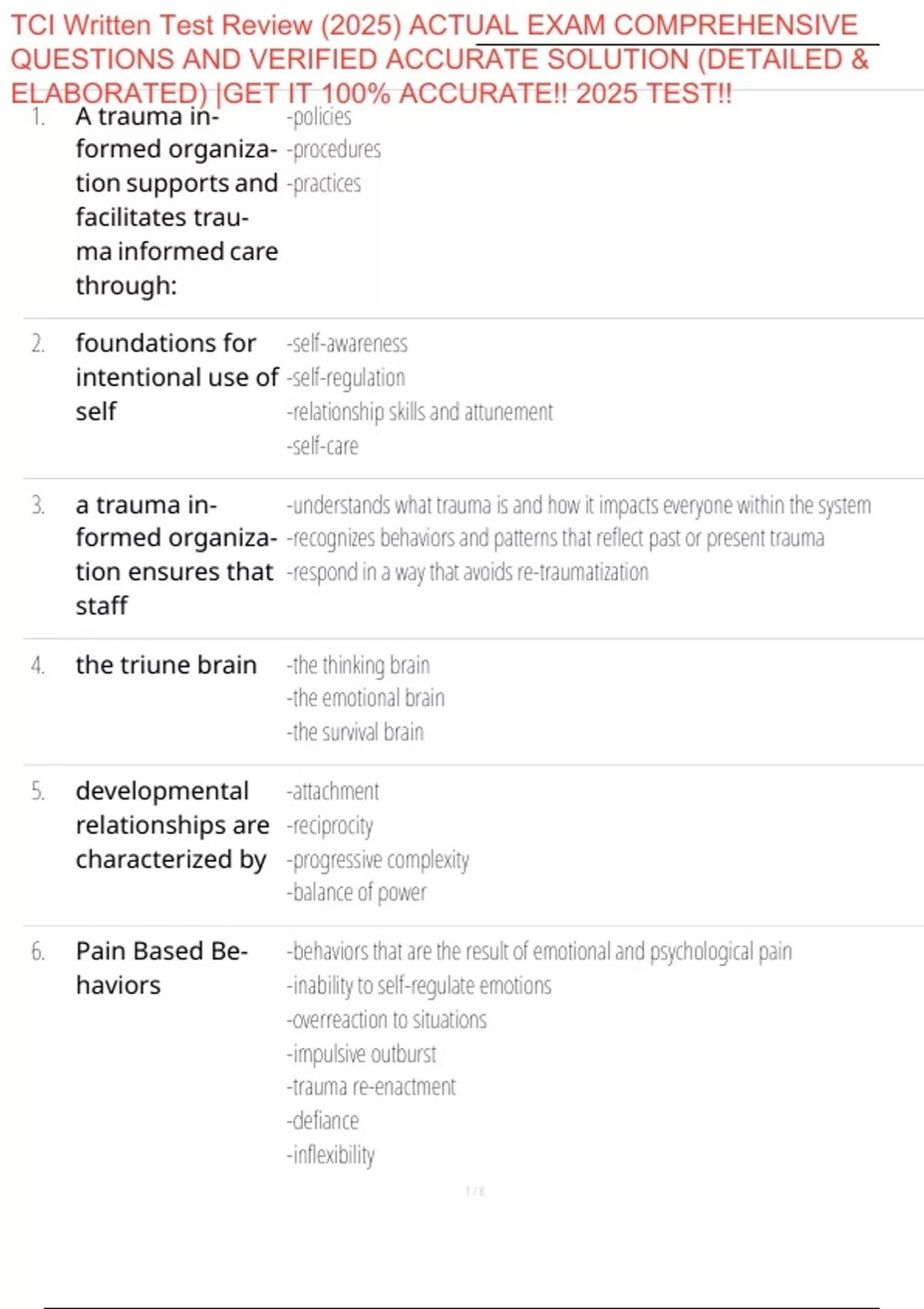
Task: Click the '-reciprocity' answer line
Action: (x=330, y=825)
